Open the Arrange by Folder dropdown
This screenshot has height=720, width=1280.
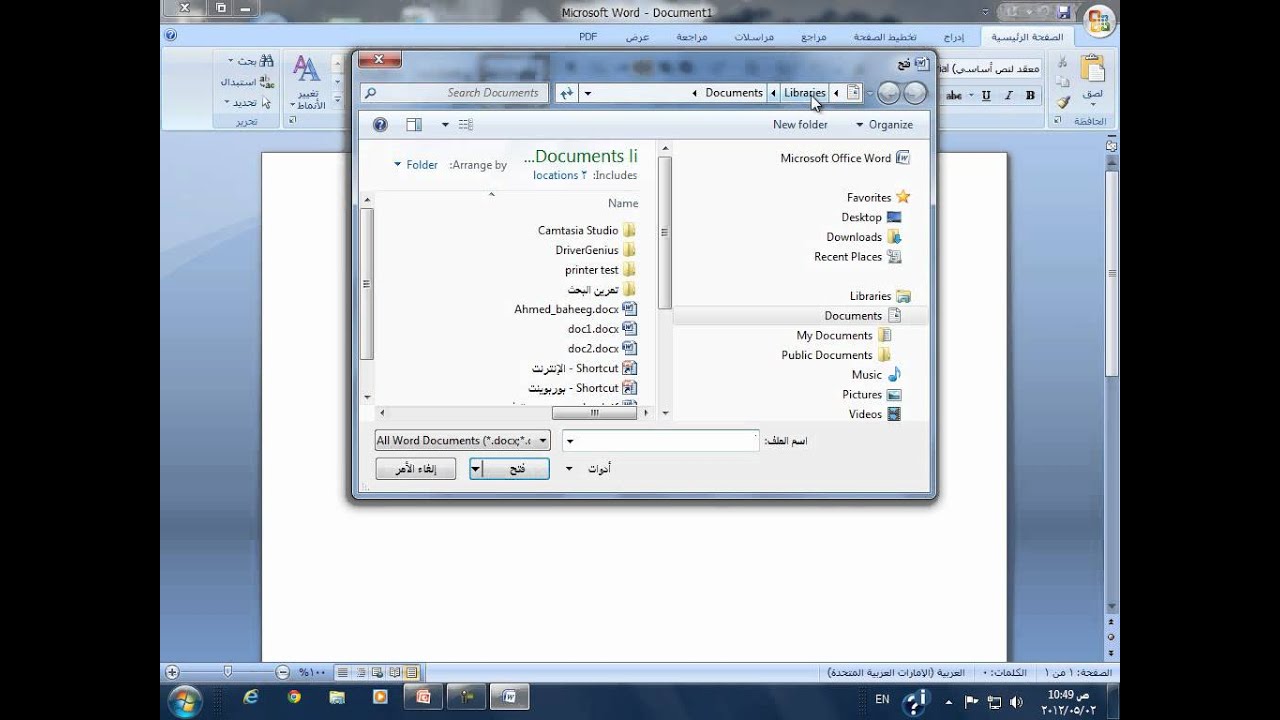point(416,165)
